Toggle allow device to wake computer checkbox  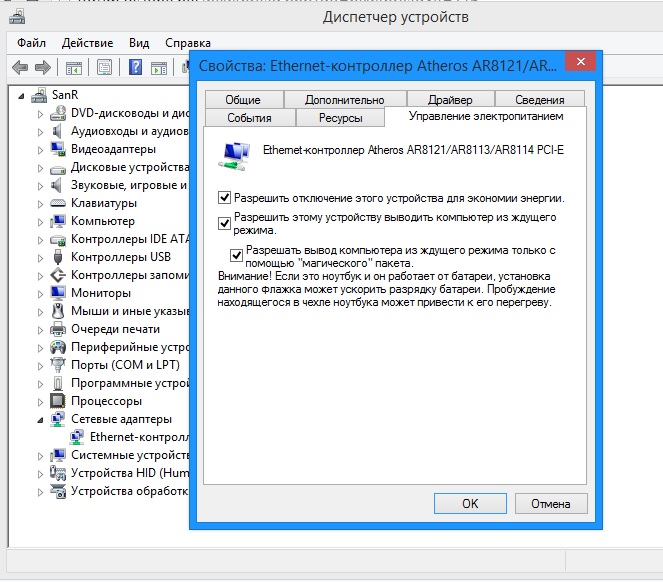tap(225, 221)
